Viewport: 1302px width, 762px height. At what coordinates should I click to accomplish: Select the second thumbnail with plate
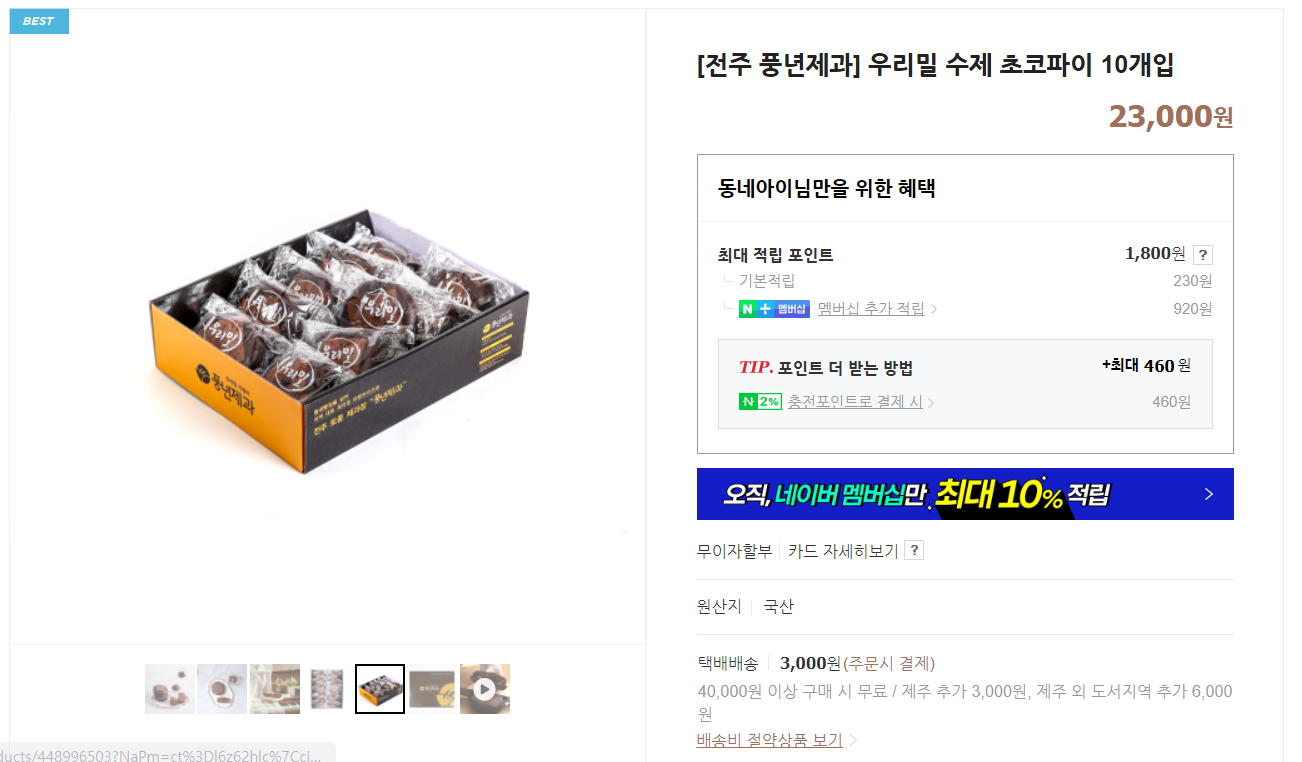point(222,689)
